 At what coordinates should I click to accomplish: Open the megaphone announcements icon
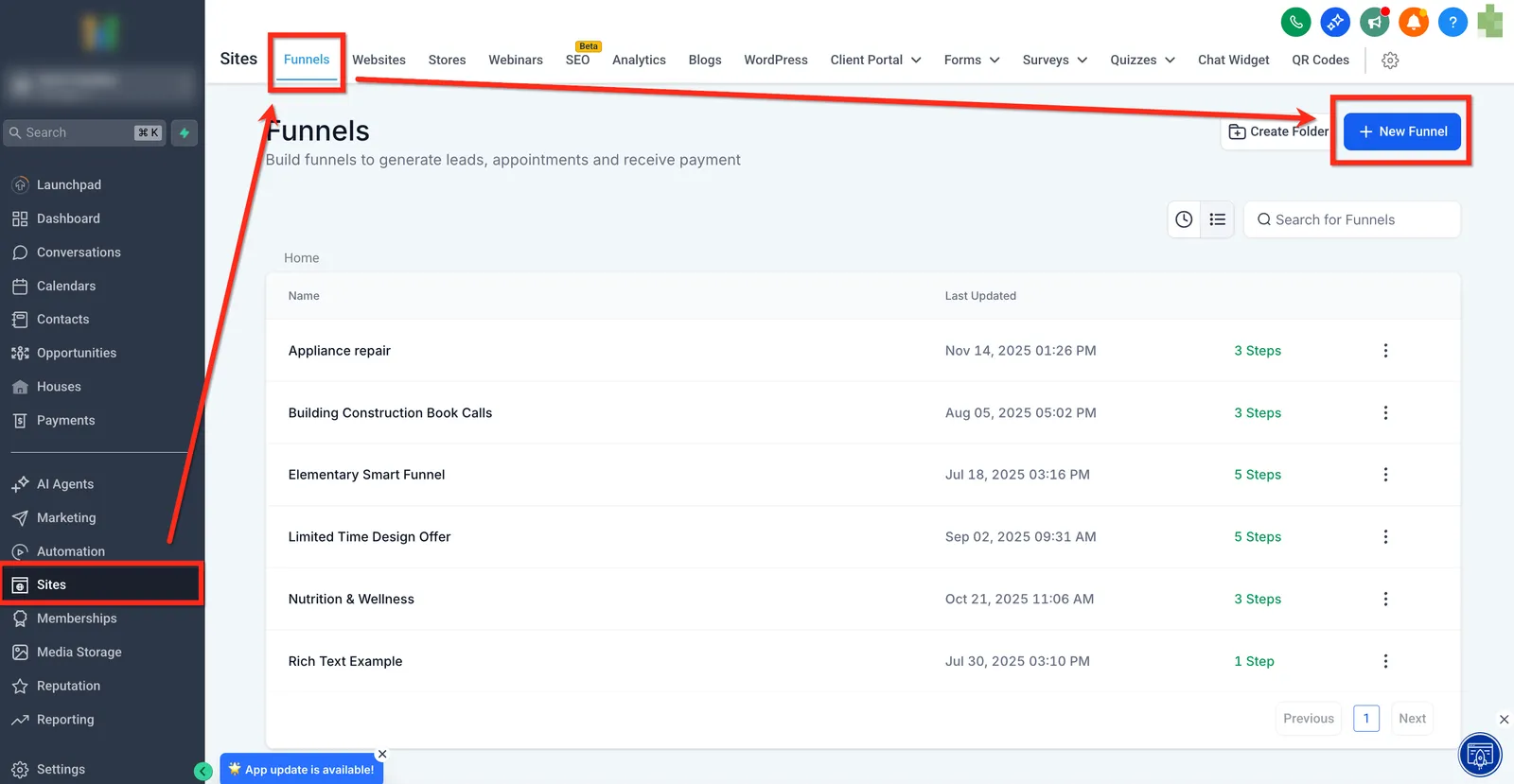tap(1374, 22)
